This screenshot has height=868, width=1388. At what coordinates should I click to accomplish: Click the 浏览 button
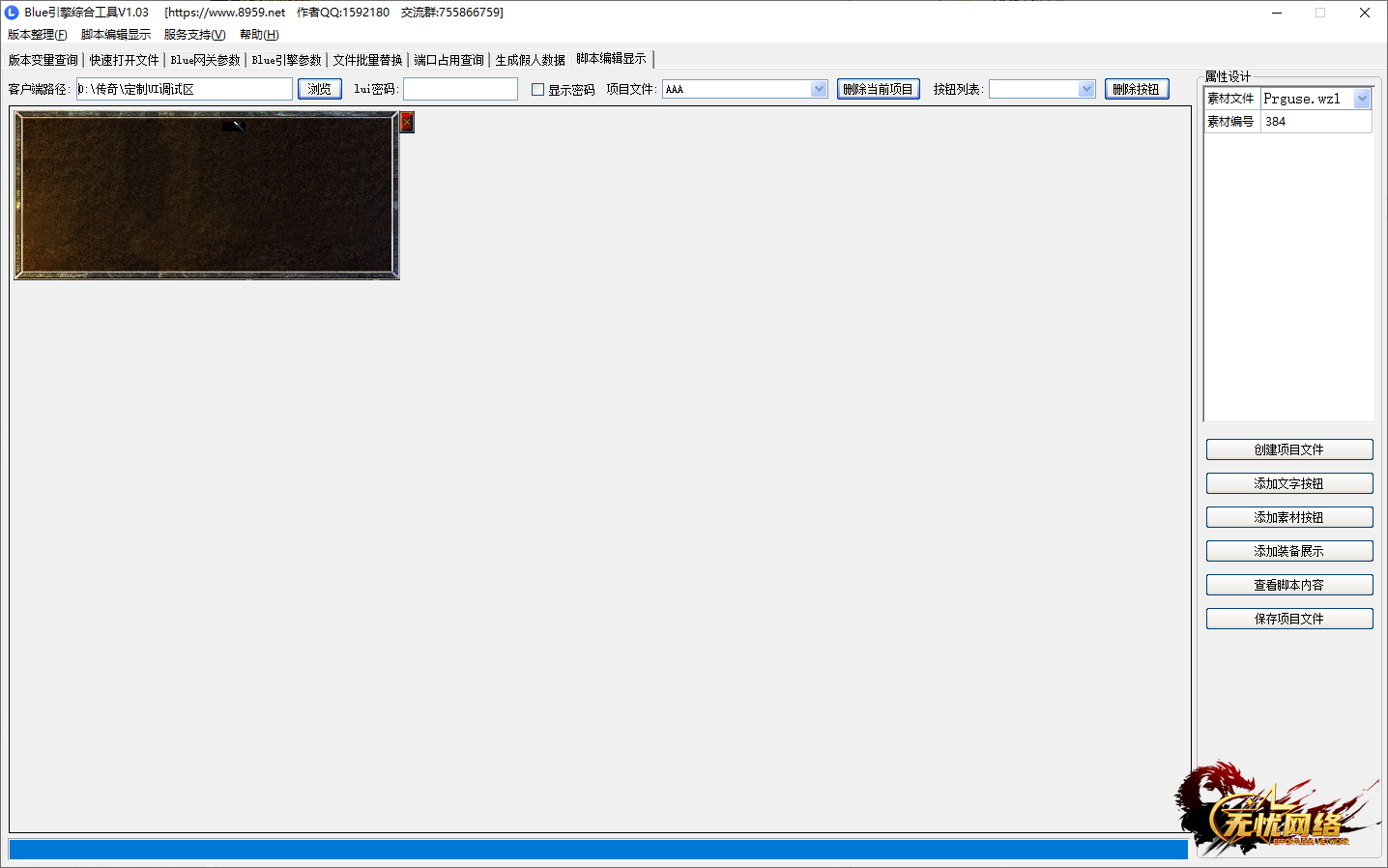click(319, 89)
